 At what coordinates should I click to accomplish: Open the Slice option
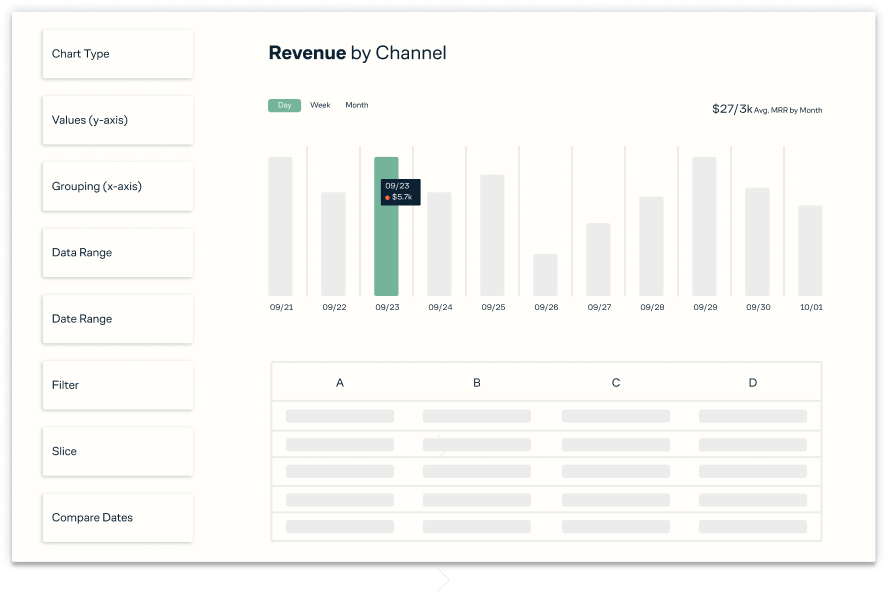(117, 451)
